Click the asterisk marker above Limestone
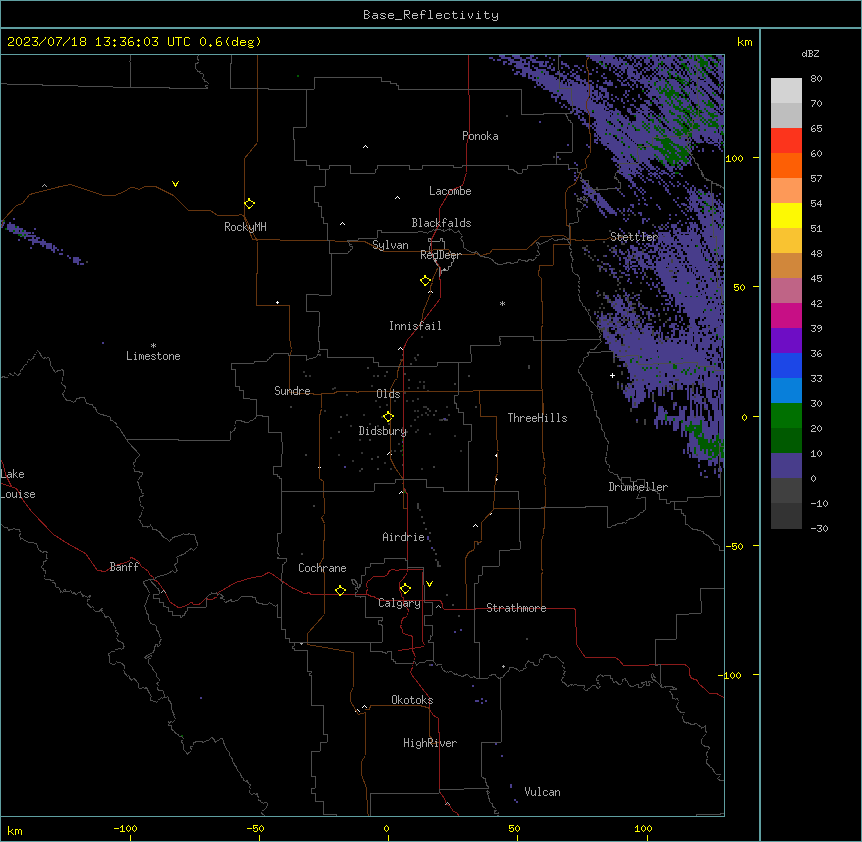862x842 pixels. [153, 346]
